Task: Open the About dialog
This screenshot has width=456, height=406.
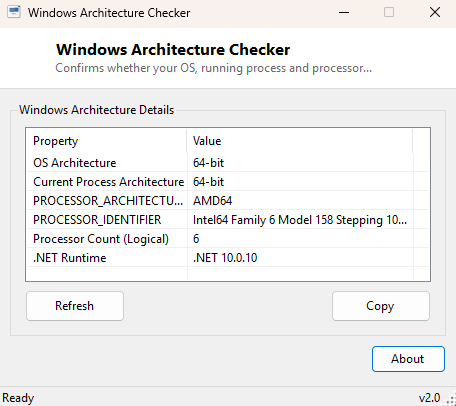Action: coord(408,359)
